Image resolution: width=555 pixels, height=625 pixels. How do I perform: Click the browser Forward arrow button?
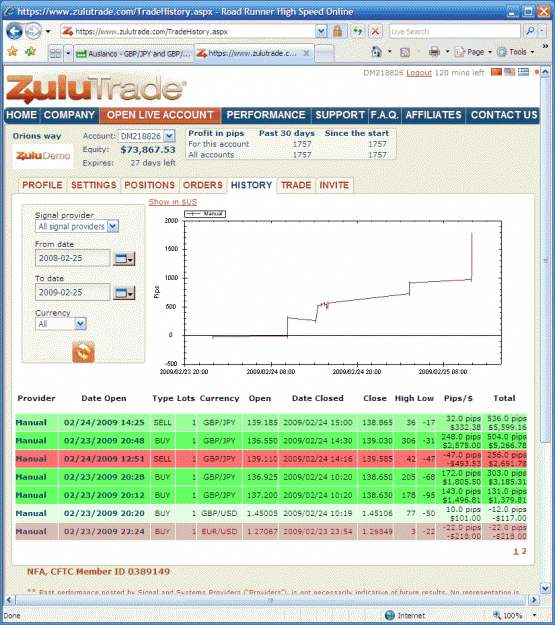33,31
